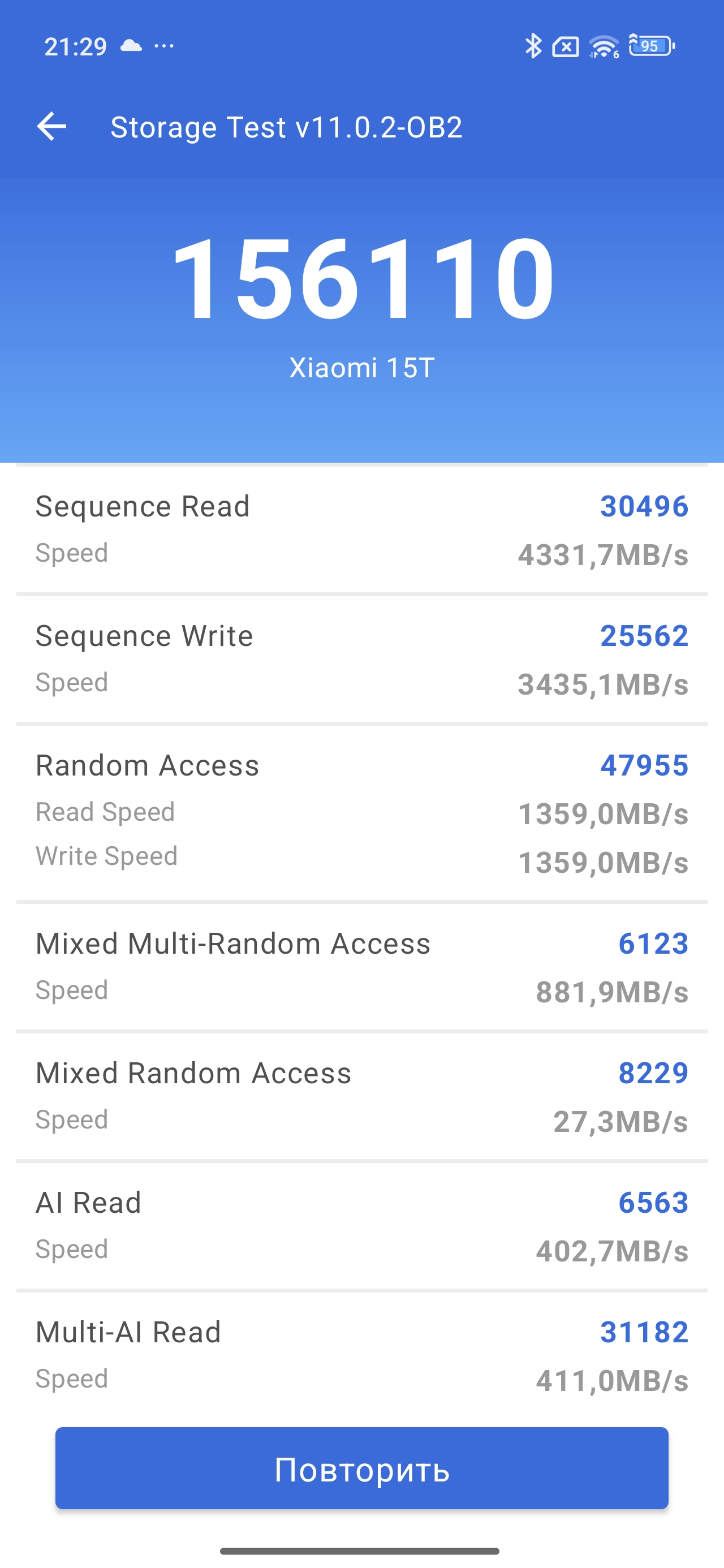724x1568 pixels.
Task: Tap the no-SIM card status icon
Action: (x=565, y=46)
